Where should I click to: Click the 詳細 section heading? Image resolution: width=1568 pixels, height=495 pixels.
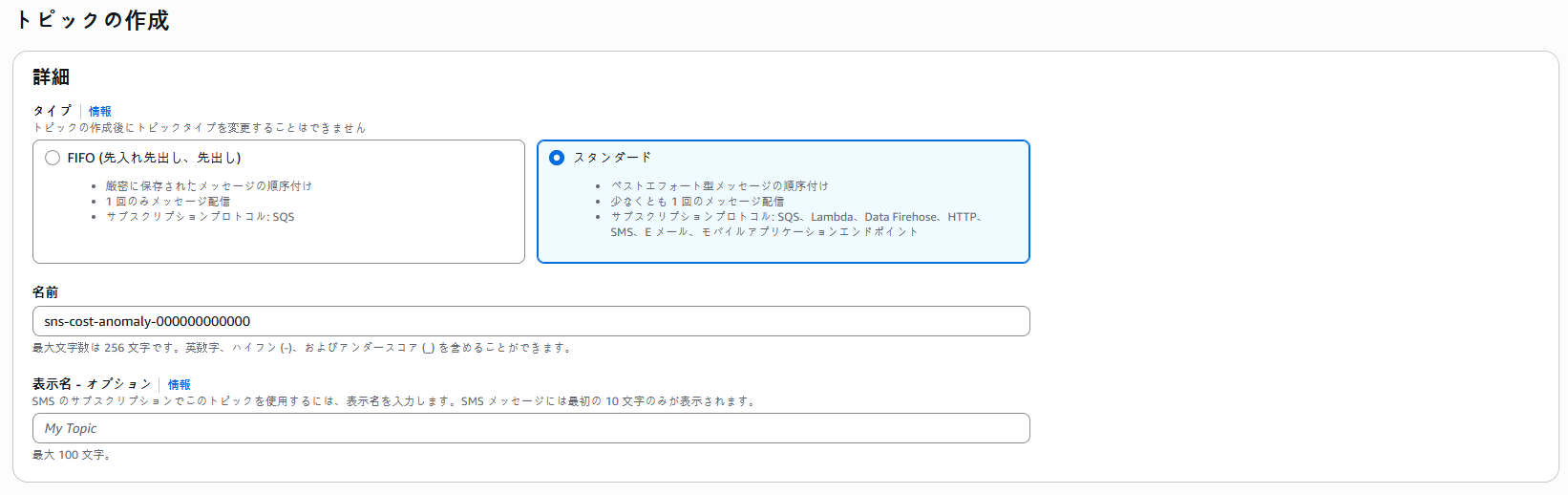tap(52, 77)
